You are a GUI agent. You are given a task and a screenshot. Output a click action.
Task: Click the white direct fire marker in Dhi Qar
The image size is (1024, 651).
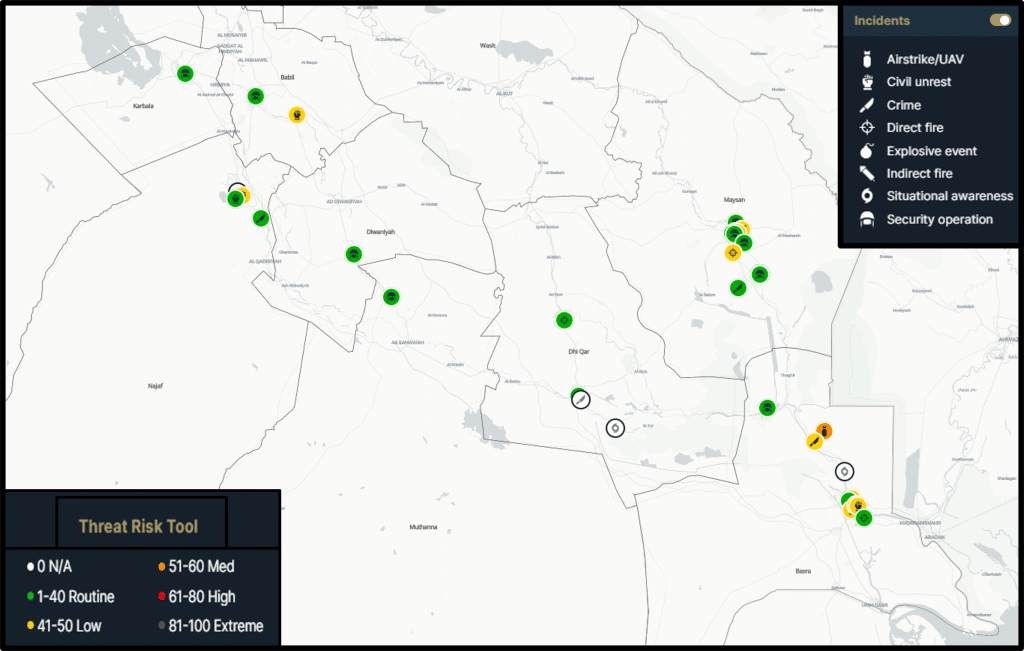point(616,428)
